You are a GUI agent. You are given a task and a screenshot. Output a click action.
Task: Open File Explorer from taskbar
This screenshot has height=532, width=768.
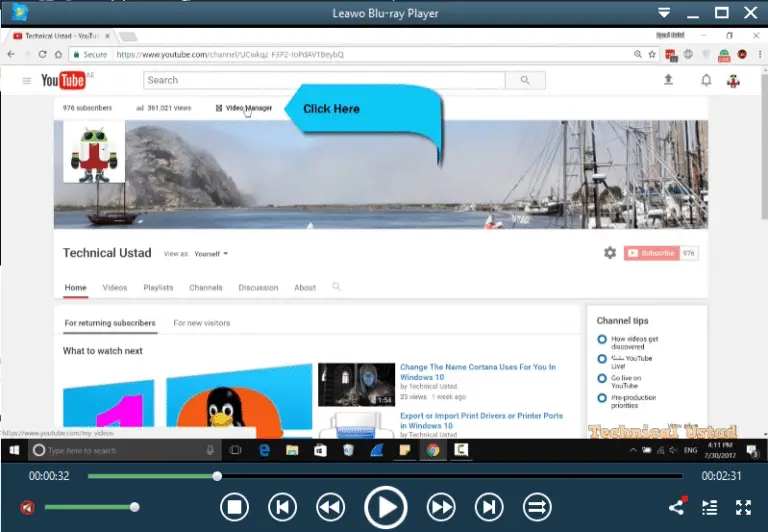click(x=292, y=450)
